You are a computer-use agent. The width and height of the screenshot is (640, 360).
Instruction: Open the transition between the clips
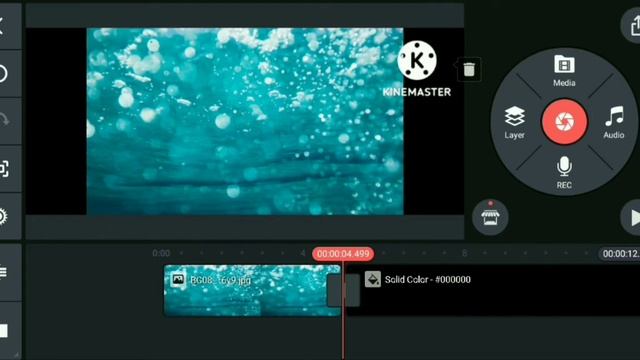(x=343, y=290)
